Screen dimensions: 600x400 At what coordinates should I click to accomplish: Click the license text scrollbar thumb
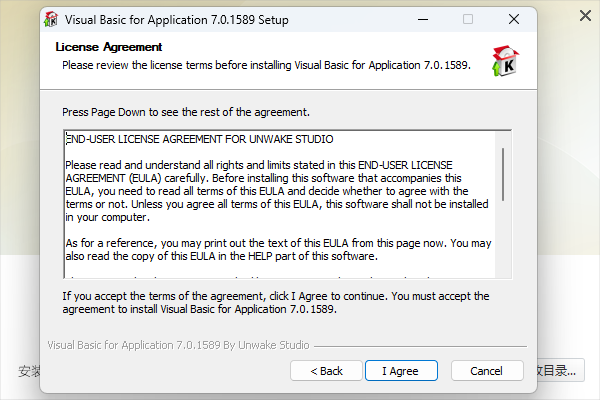[x=502, y=176]
